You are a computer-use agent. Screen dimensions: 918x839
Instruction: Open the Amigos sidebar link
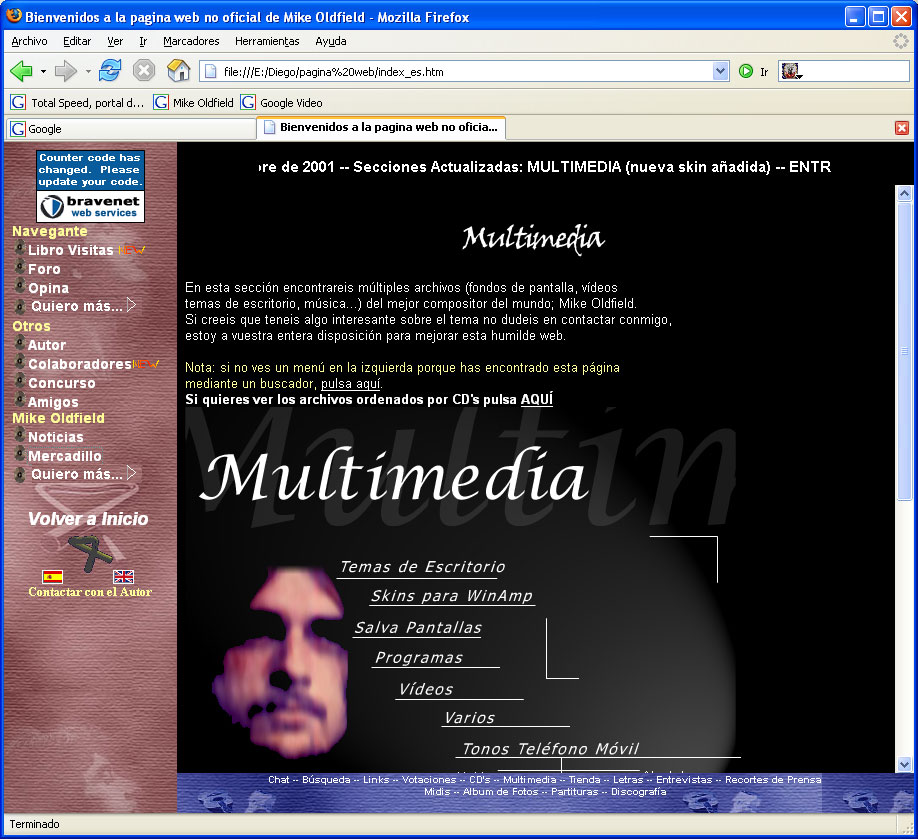point(53,402)
